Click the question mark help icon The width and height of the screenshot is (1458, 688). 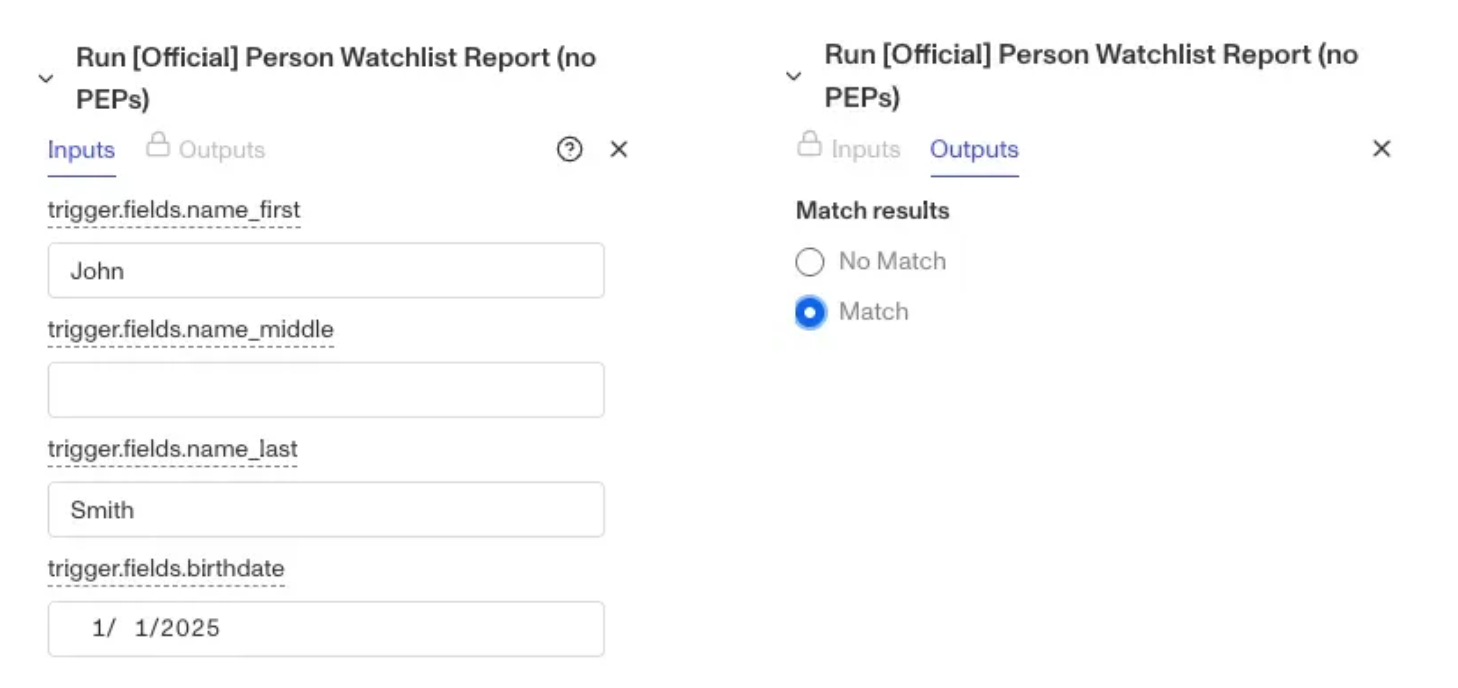569,150
